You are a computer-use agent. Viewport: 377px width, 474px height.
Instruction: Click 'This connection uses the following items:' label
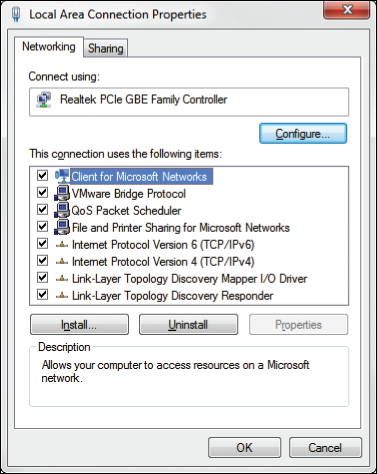[125, 154]
